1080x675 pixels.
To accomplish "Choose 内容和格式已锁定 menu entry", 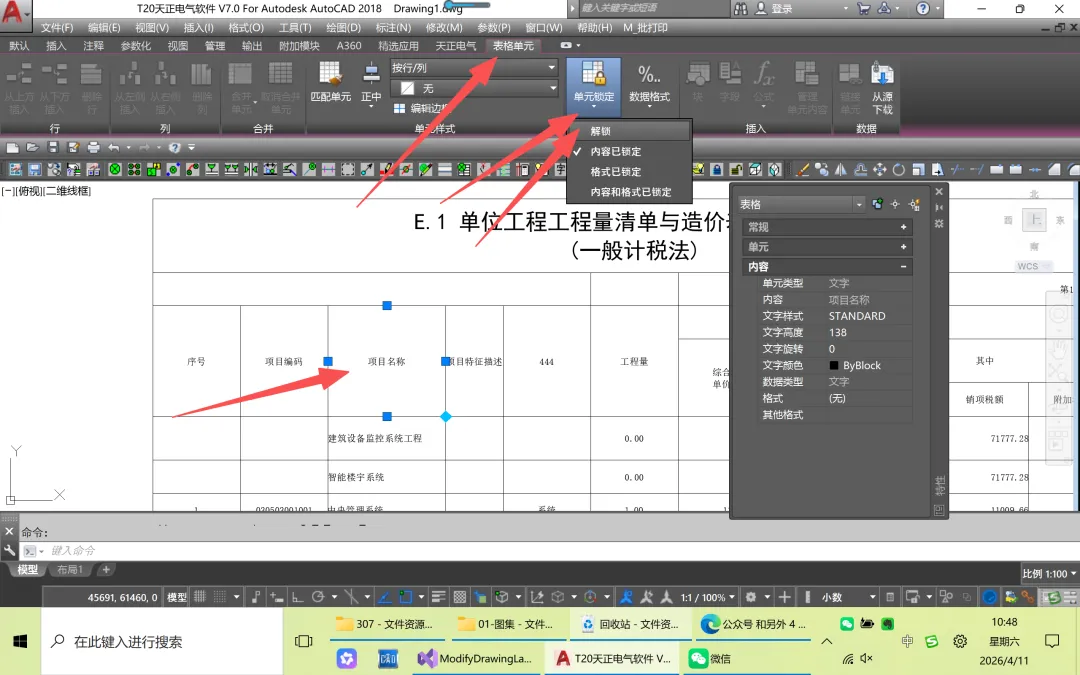I will pos(630,192).
